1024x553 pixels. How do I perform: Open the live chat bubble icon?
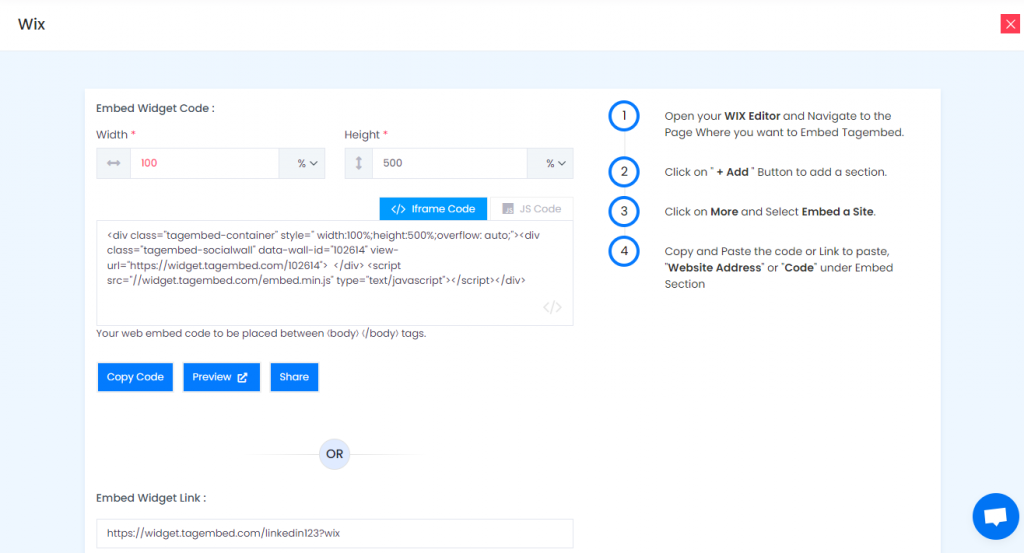click(995, 516)
